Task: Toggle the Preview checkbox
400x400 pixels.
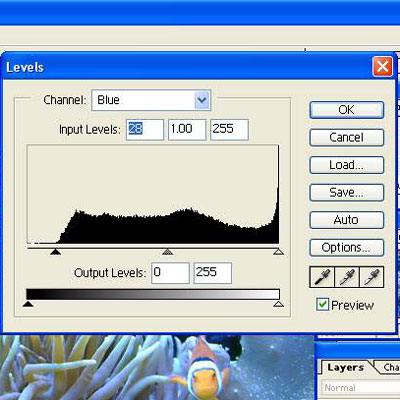Action: 322,305
